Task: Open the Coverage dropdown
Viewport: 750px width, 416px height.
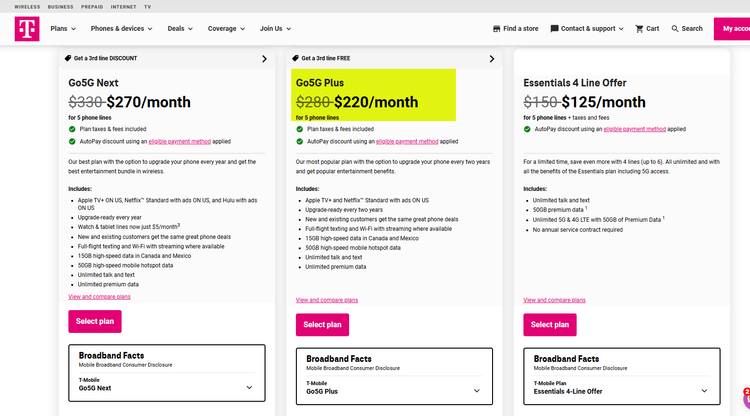Action: (226, 29)
